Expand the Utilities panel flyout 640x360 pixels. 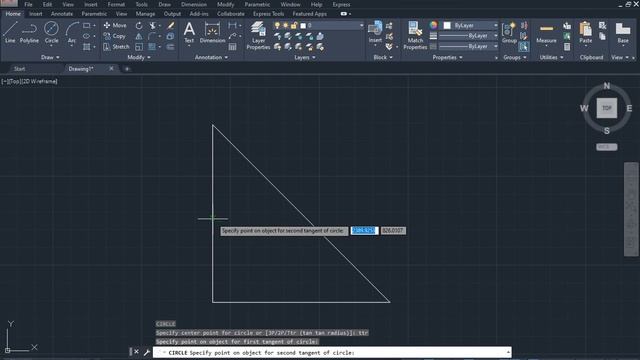click(x=551, y=58)
